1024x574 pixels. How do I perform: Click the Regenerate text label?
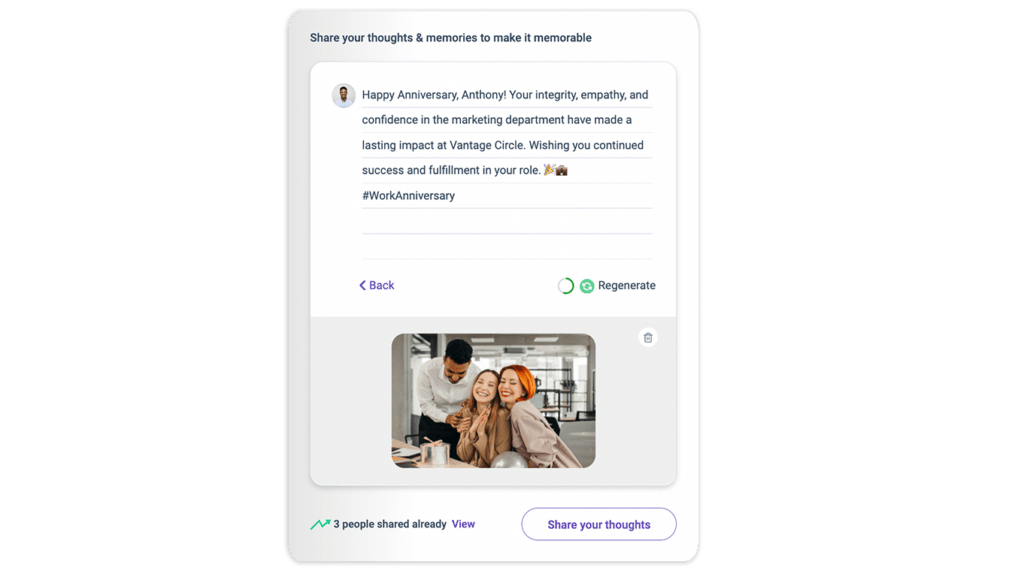(626, 285)
